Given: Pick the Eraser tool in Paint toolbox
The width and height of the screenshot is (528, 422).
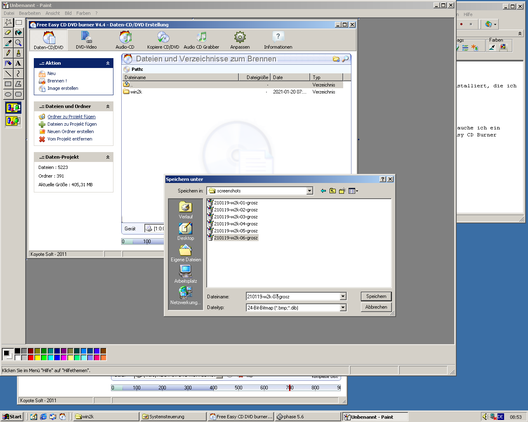Looking at the screenshot, I should coord(8,33).
